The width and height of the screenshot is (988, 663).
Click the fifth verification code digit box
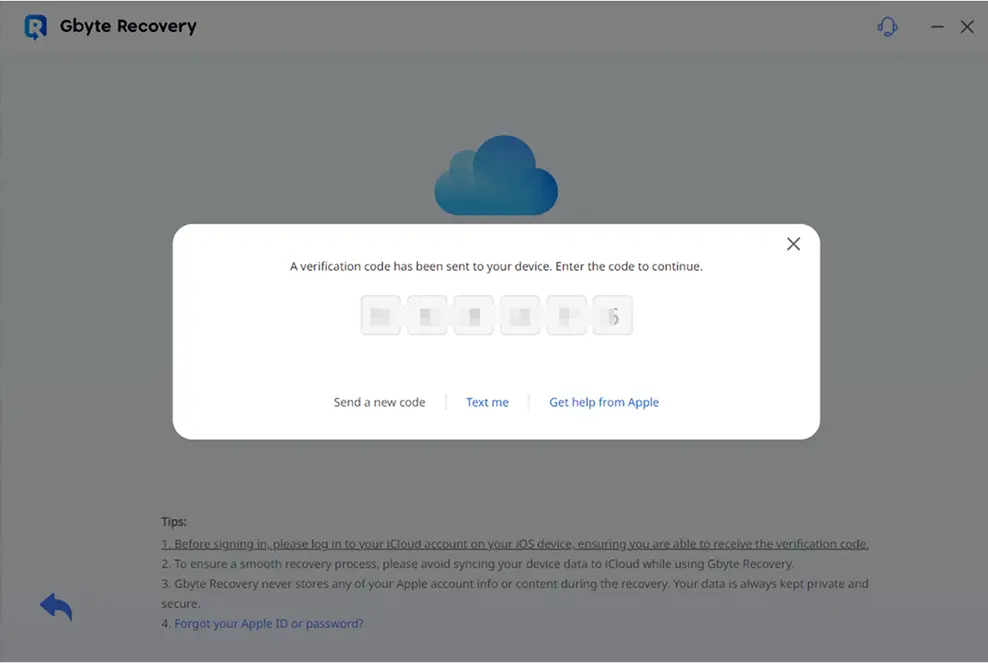tap(566, 315)
